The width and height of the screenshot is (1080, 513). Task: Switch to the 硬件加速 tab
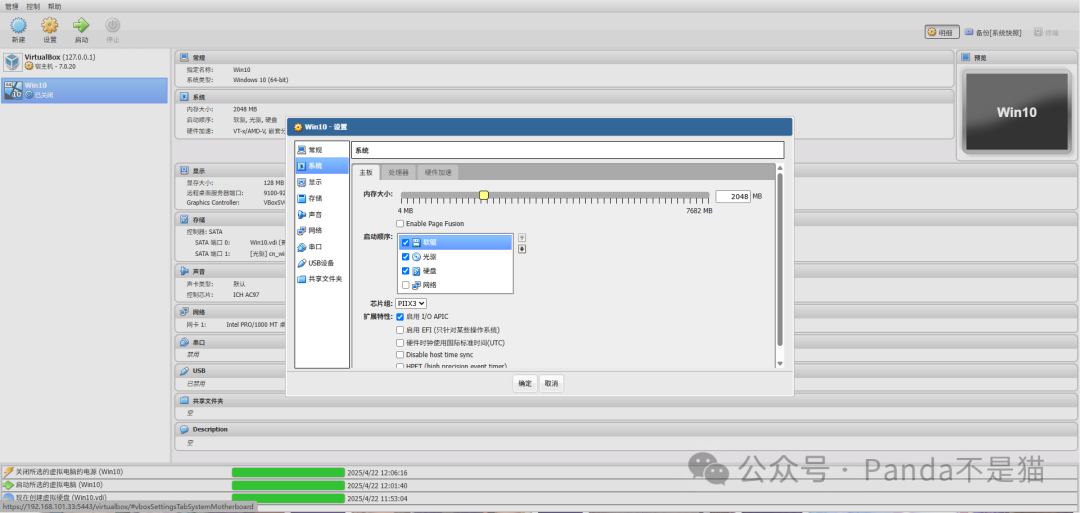point(437,172)
